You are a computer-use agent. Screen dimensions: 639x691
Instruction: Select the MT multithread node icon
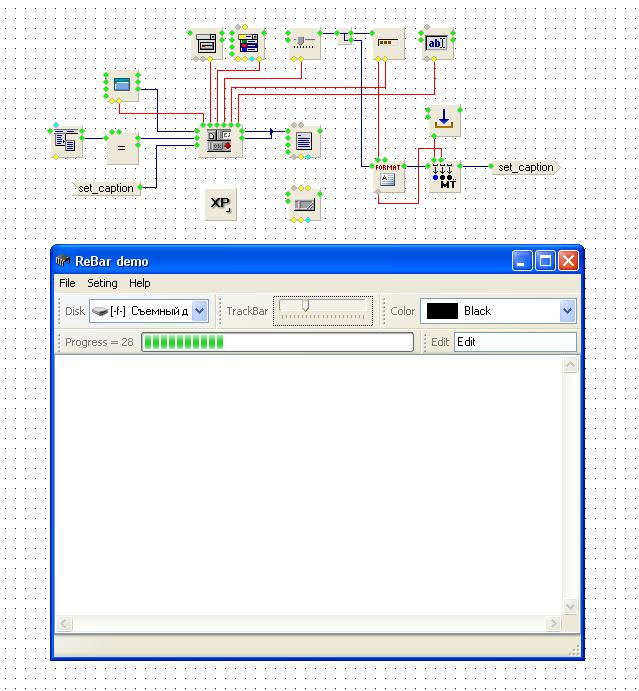pyautogui.click(x=443, y=177)
